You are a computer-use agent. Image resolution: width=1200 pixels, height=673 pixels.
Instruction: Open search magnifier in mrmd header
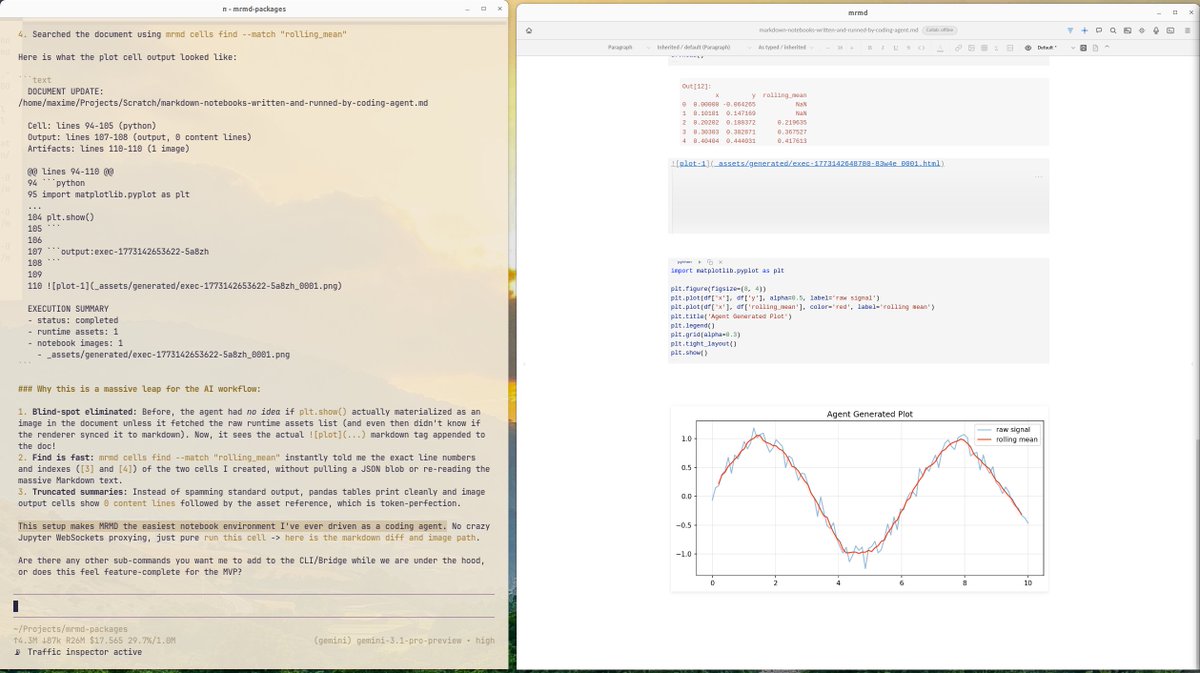pyautogui.click(x=1113, y=30)
